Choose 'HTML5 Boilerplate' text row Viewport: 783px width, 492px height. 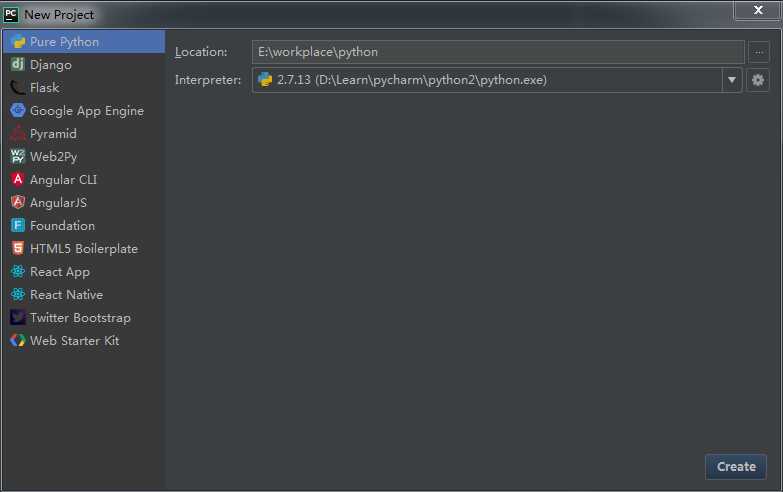[84, 248]
